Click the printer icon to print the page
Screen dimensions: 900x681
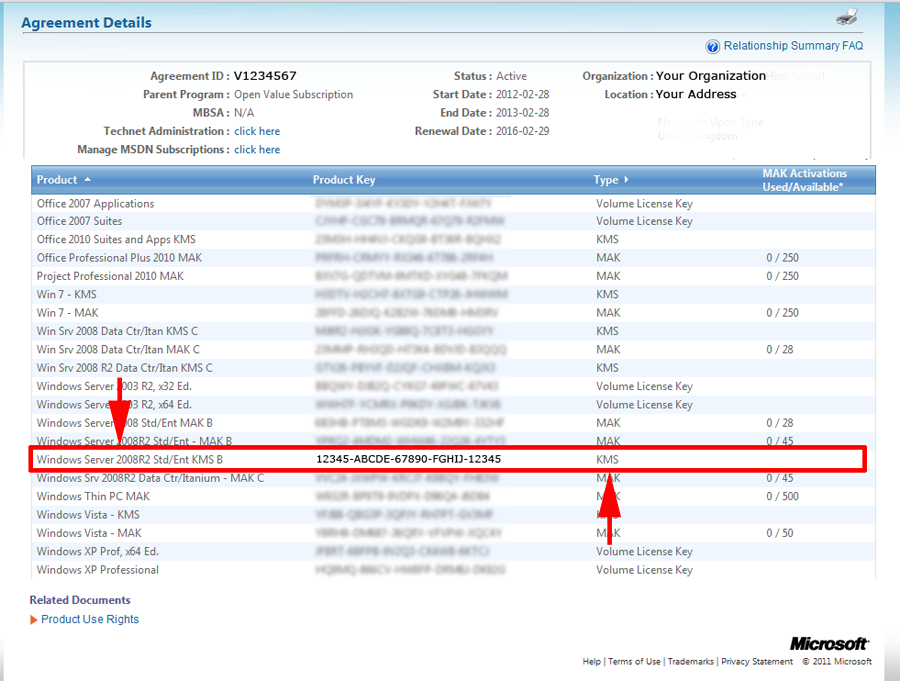click(x=848, y=17)
